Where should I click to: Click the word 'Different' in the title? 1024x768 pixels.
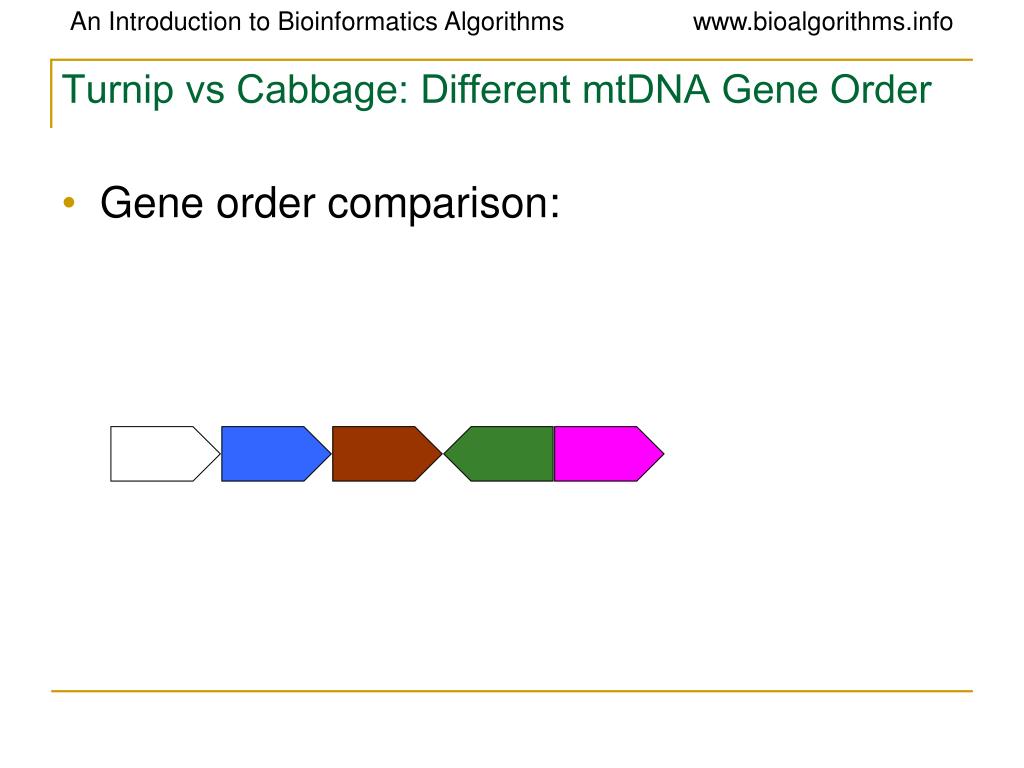[496, 89]
